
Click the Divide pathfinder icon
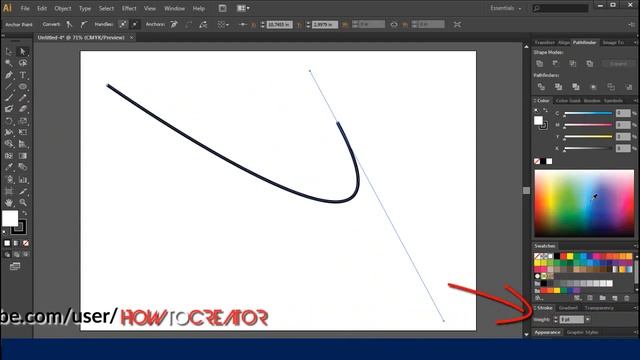(x=541, y=87)
